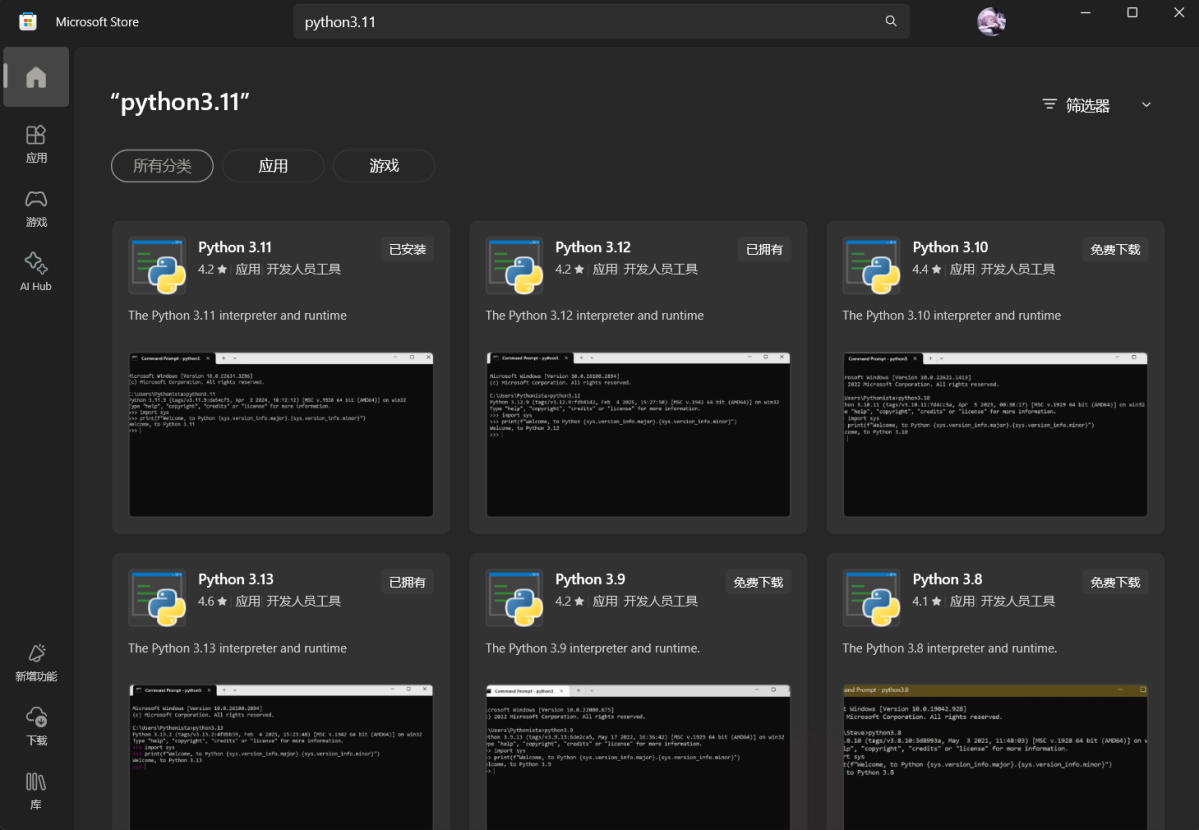The width and height of the screenshot is (1199, 830).
Task: Click the search magnifier icon
Action: (891, 22)
